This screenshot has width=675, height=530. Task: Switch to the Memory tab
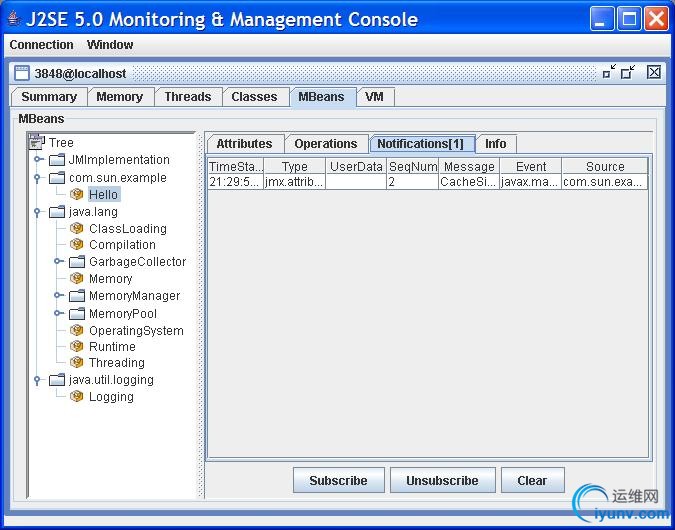(120, 97)
